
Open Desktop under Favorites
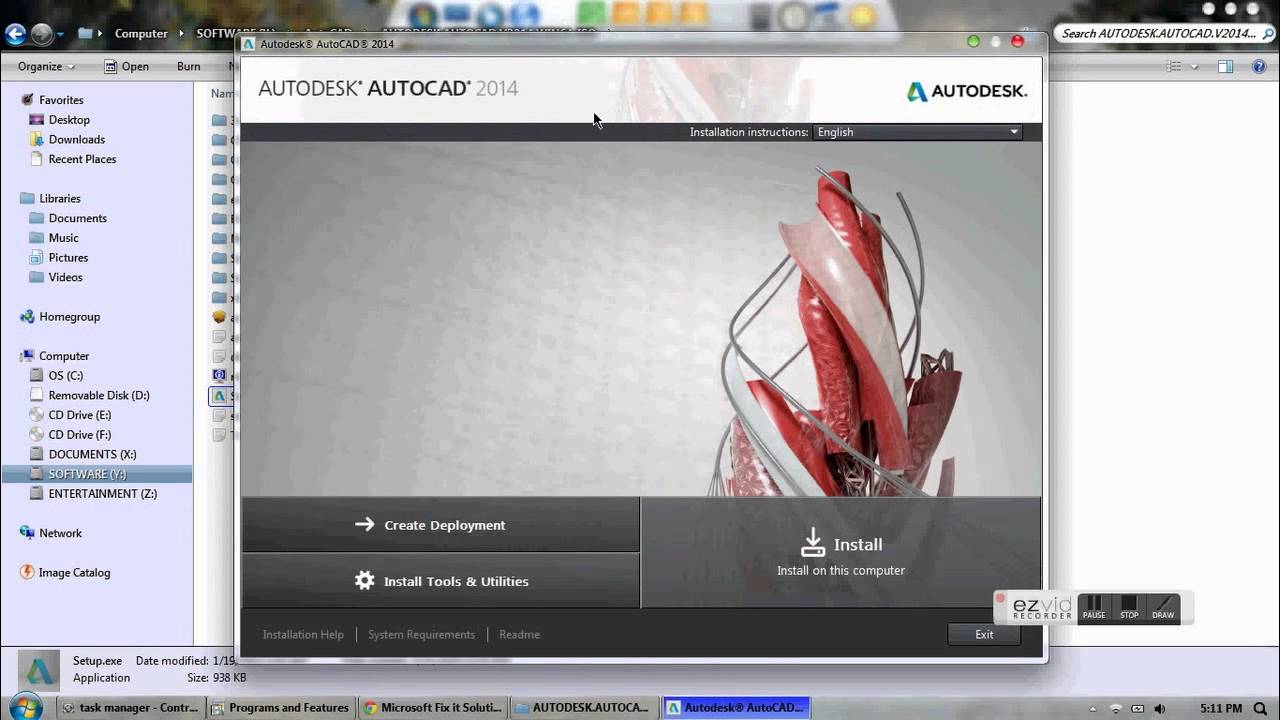click(69, 120)
